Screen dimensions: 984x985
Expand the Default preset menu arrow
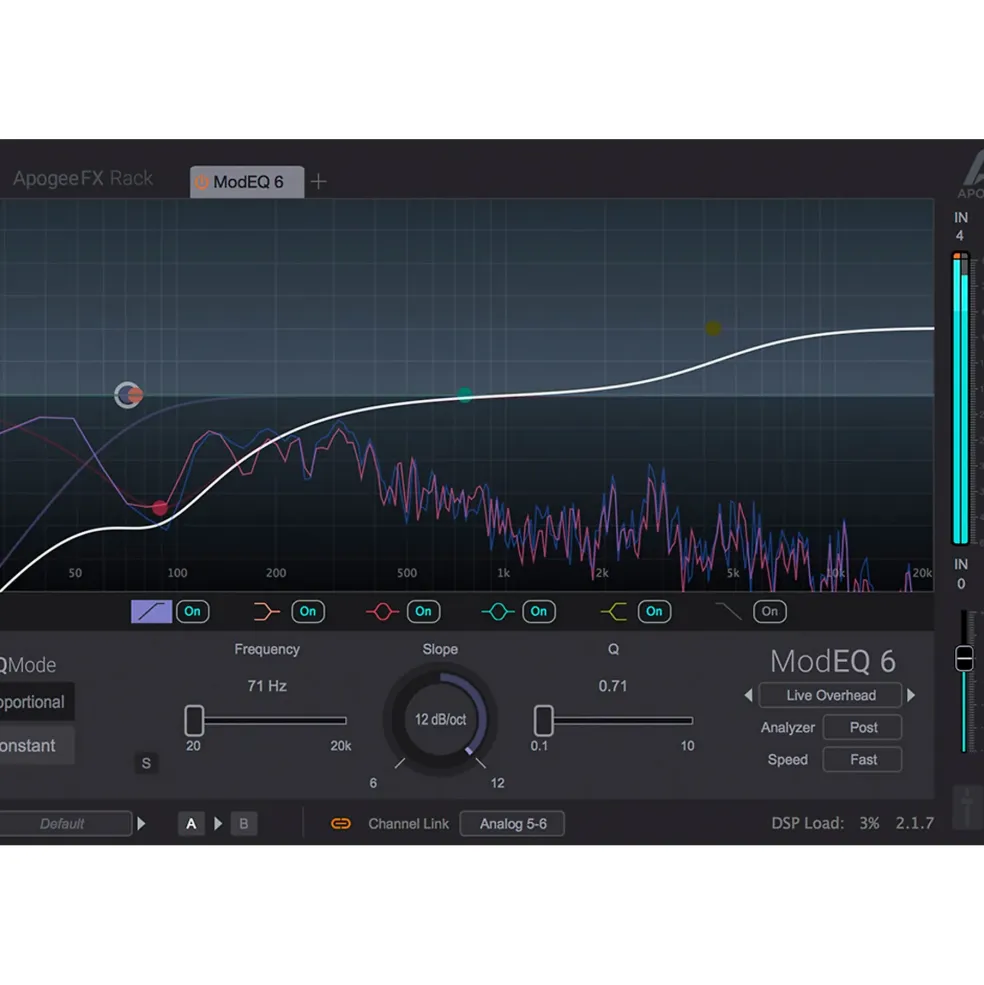pos(141,824)
